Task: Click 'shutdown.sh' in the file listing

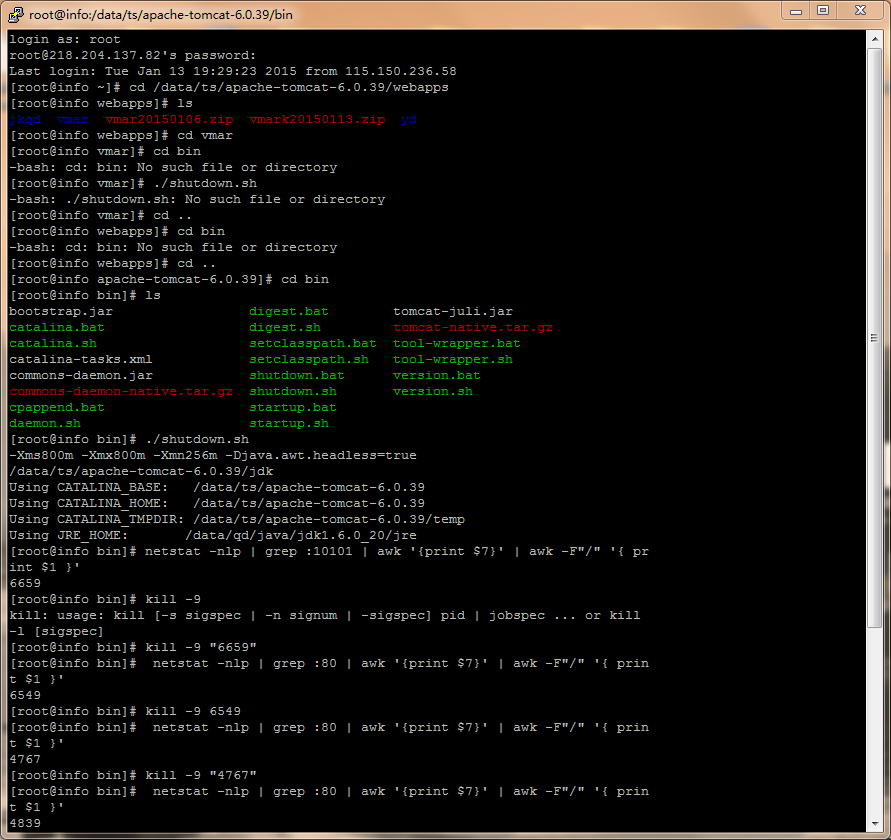Action: [293, 391]
